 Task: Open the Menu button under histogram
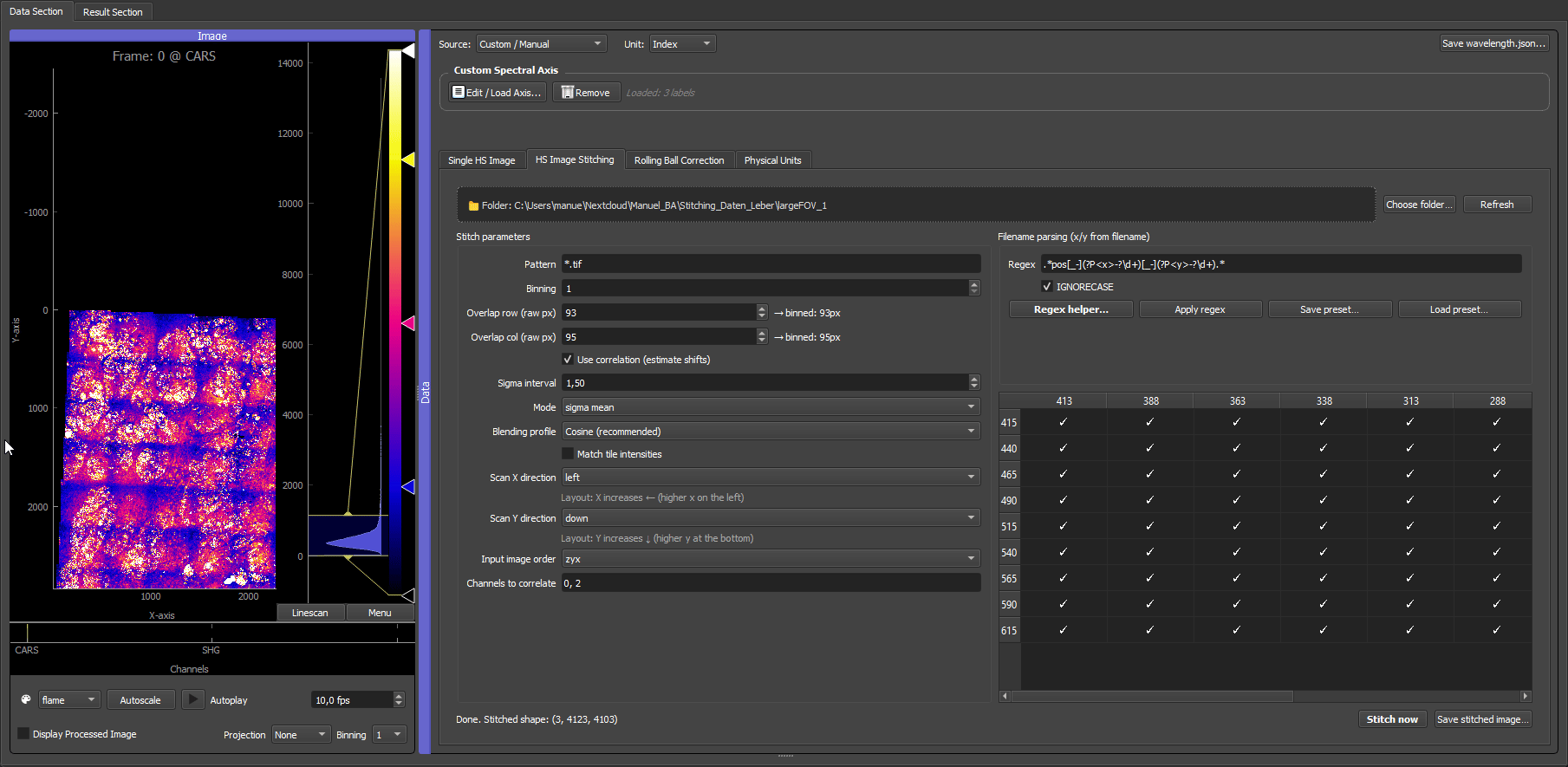(x=380, y=613)
